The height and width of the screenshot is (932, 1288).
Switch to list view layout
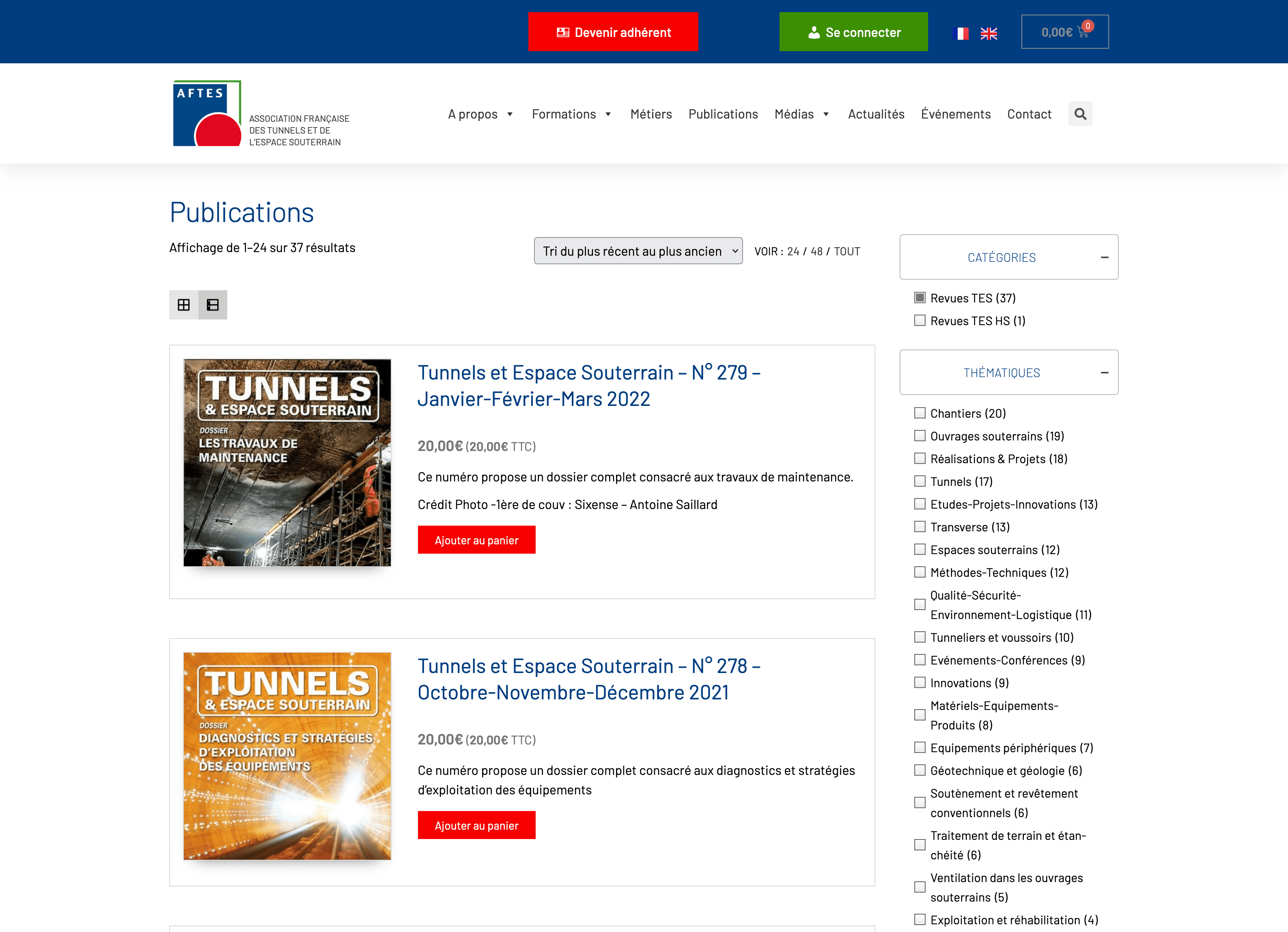coord(213,305)
